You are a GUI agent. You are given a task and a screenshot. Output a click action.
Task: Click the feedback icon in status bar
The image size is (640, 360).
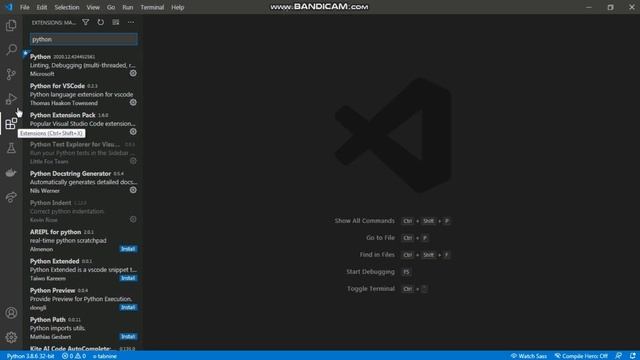(618, 356)
